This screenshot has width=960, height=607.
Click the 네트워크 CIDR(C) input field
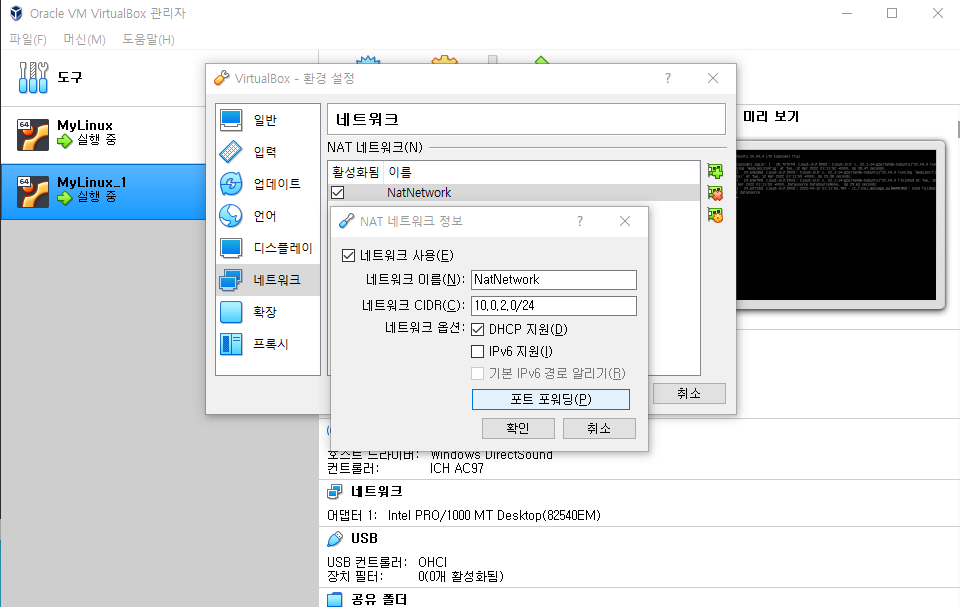553,306
